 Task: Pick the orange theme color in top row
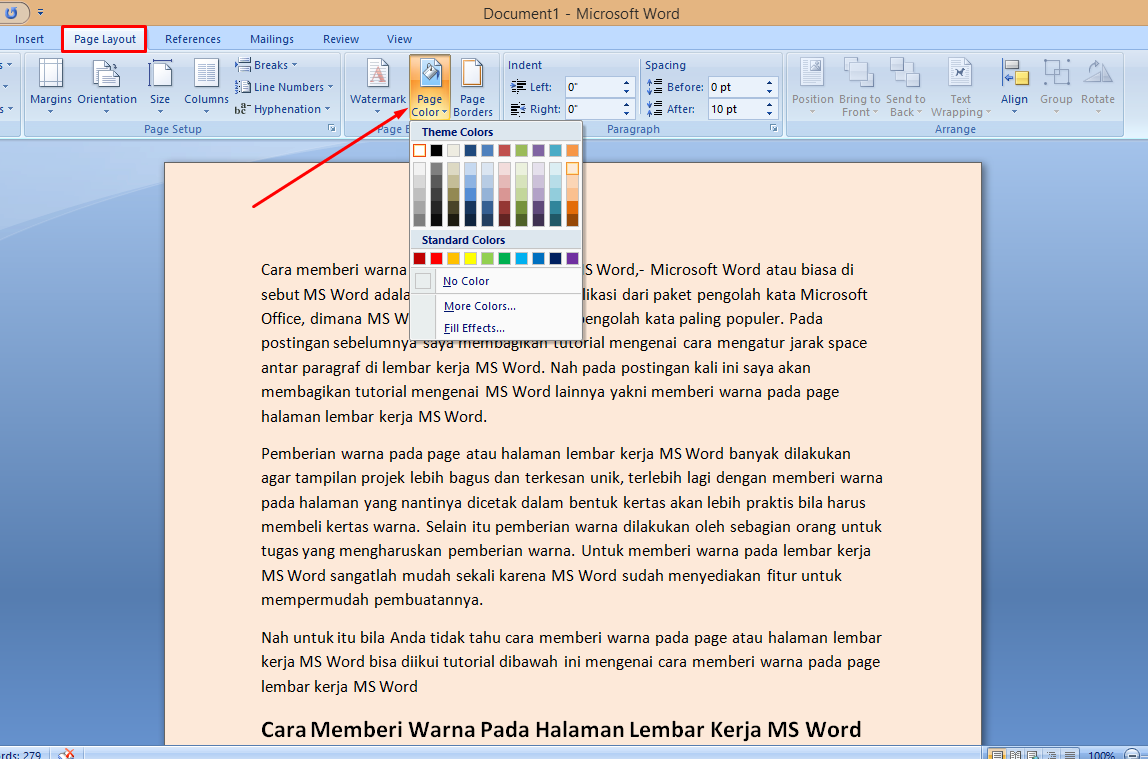coord(573,151)
